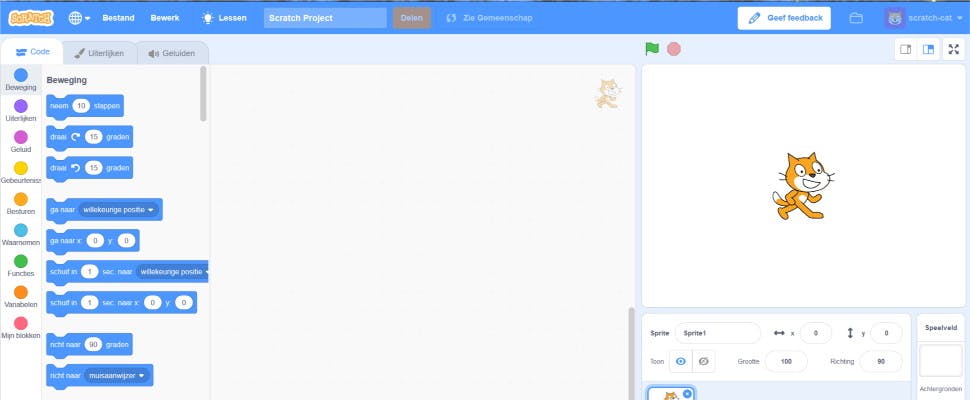This screenshot has width=970, height=400.
Task: Click the blocks palette scrollbar
Action: pos(204,94)
